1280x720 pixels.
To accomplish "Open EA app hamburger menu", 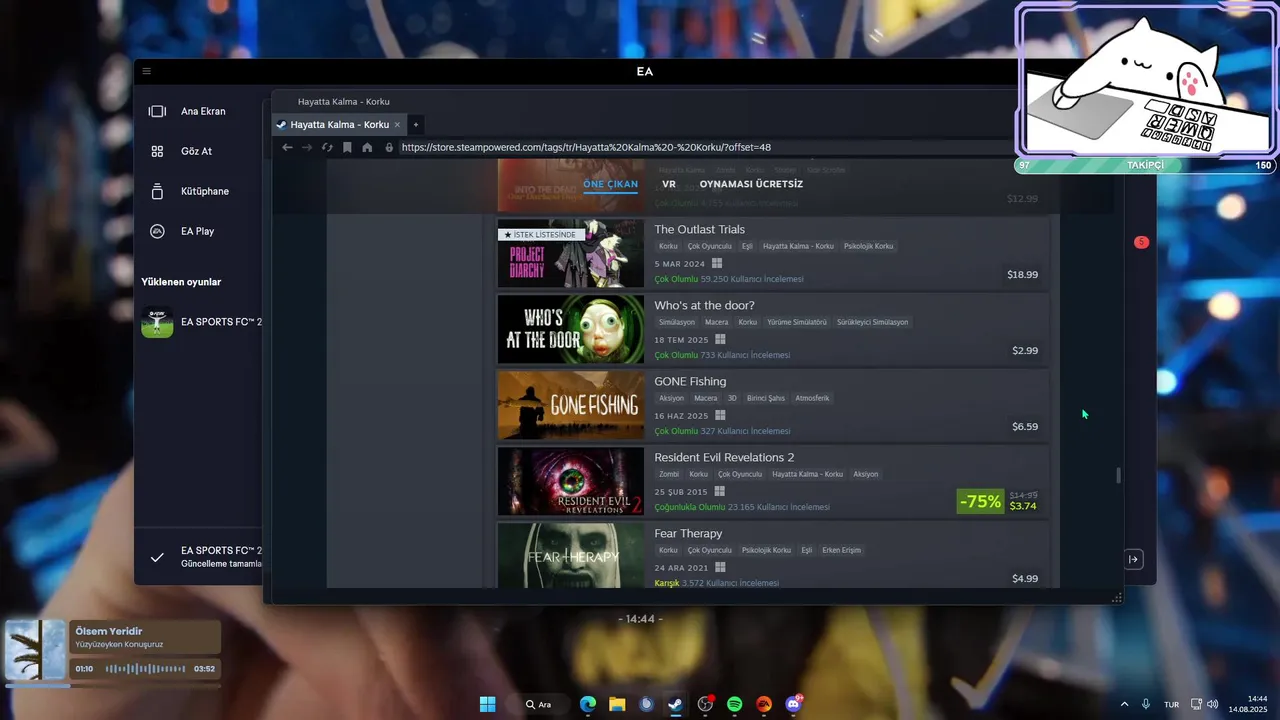I will point(146,71).
